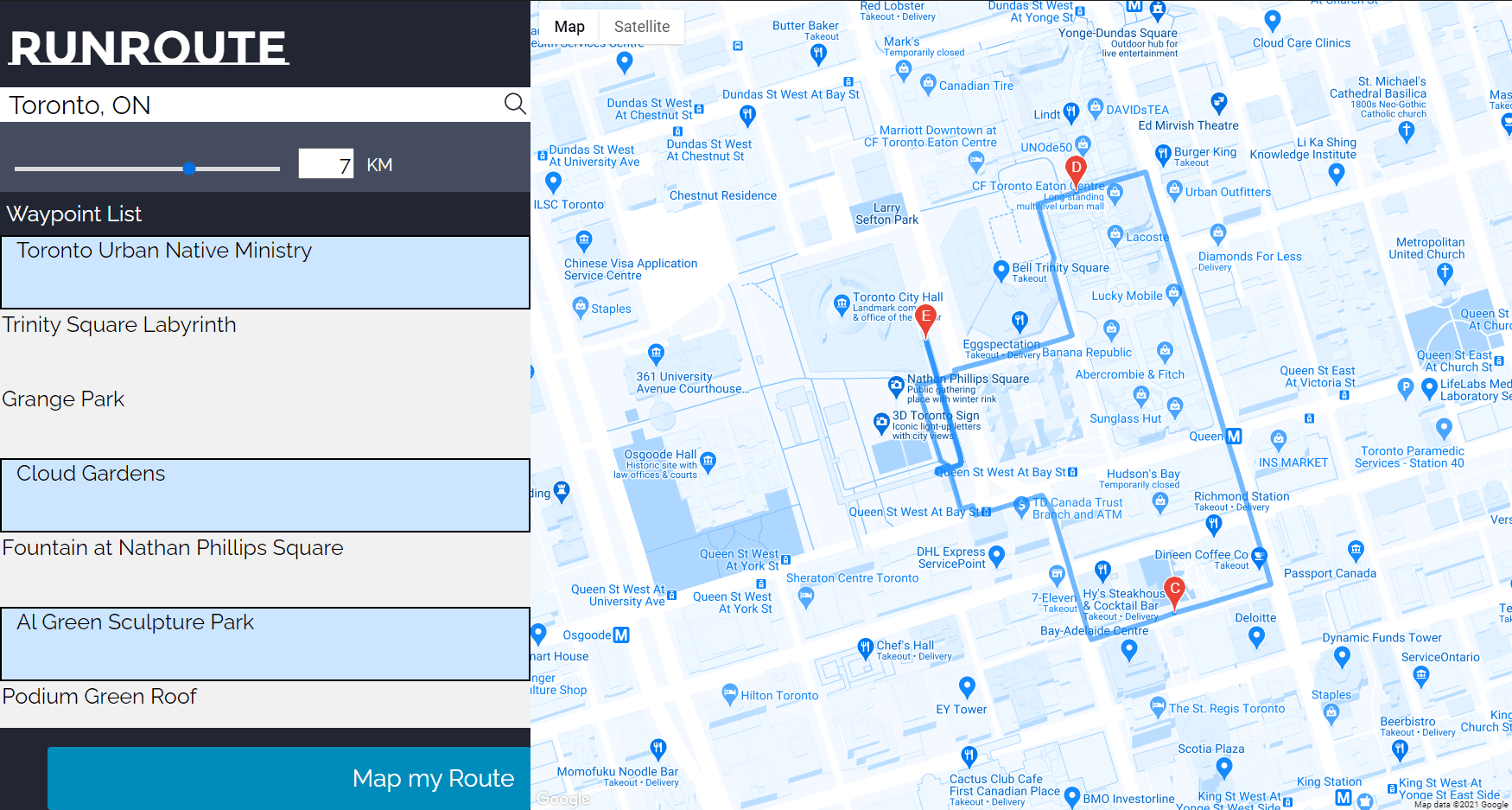This screenshot has height=810, width=1512.
Task: Click the Eggspectation restaurant pin
Action: pos(1020,322)
